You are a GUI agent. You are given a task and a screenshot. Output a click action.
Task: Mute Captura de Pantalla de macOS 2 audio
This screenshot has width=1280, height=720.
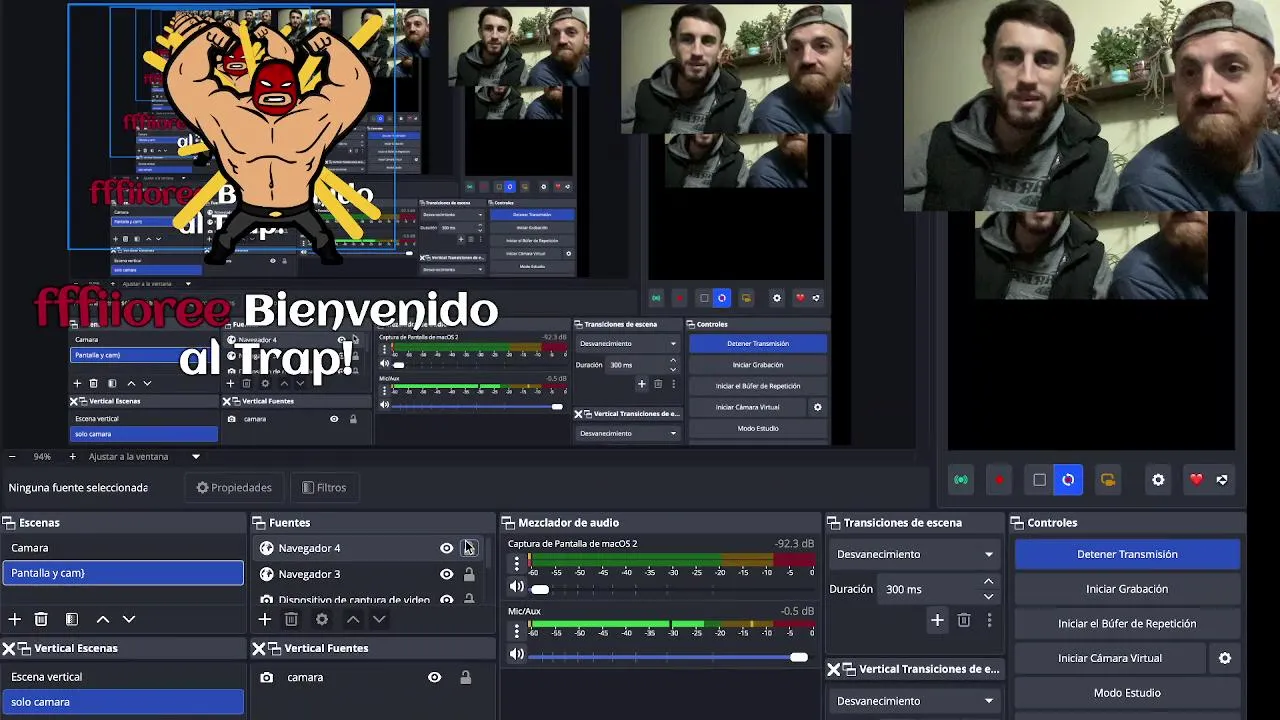click(x=517, y=588)
